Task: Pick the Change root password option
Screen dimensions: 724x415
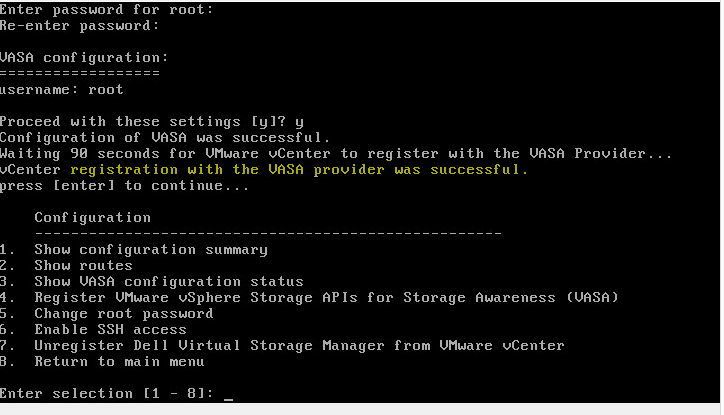Action: tap(123, 313)
